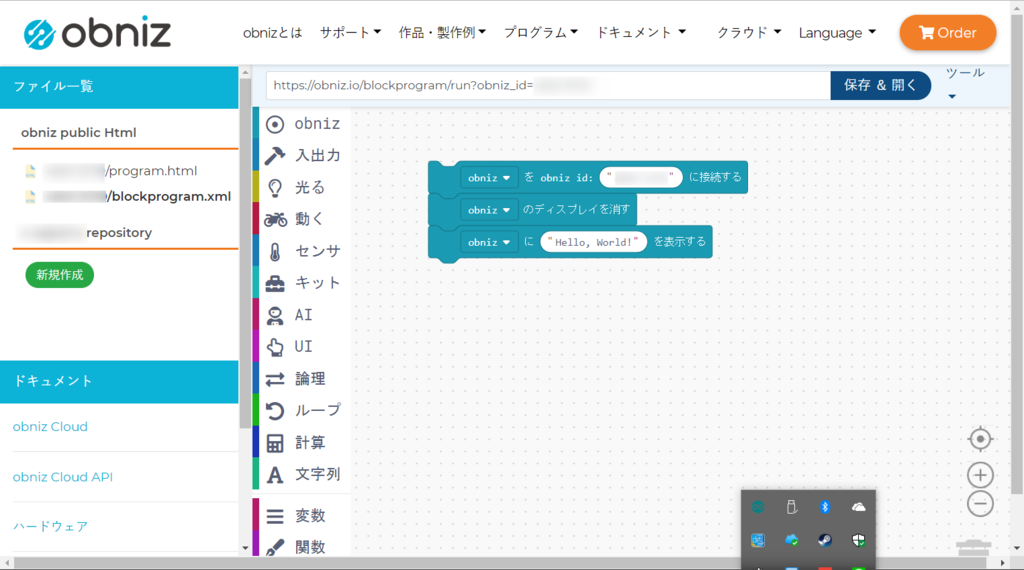1024x570 pixels.
Task: Select the のディスプレイを消す block
Action: click(576, 210)
